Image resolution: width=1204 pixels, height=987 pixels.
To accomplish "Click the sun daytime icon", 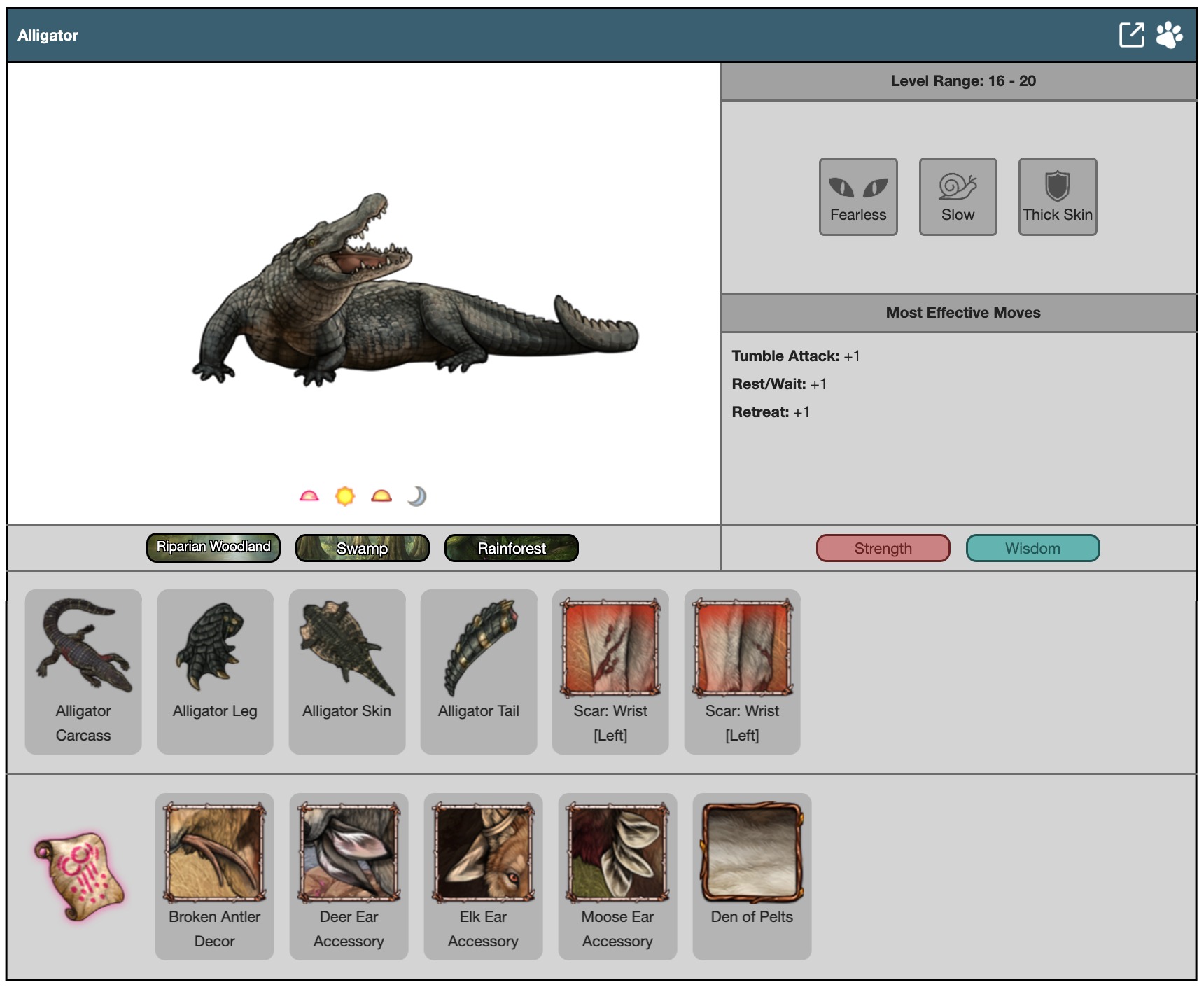I will 345,496.
